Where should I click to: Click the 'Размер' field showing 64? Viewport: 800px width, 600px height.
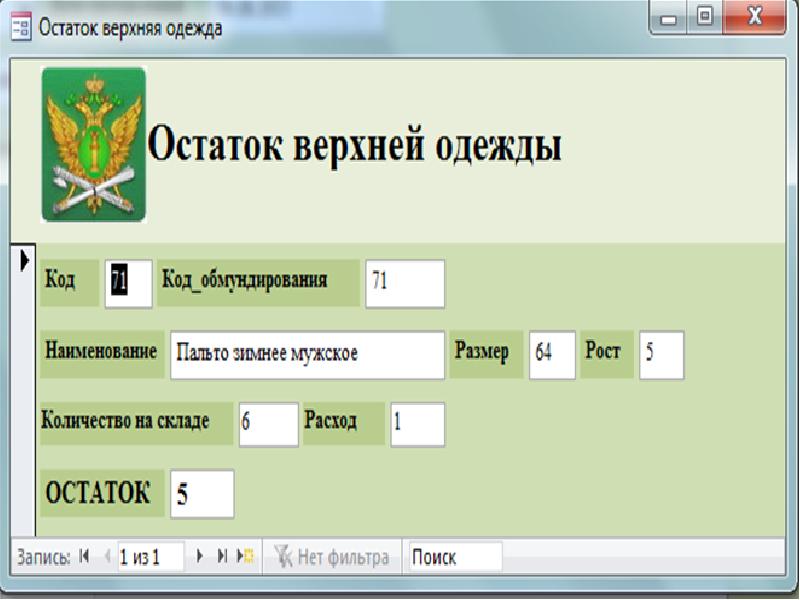click(552, 355)
